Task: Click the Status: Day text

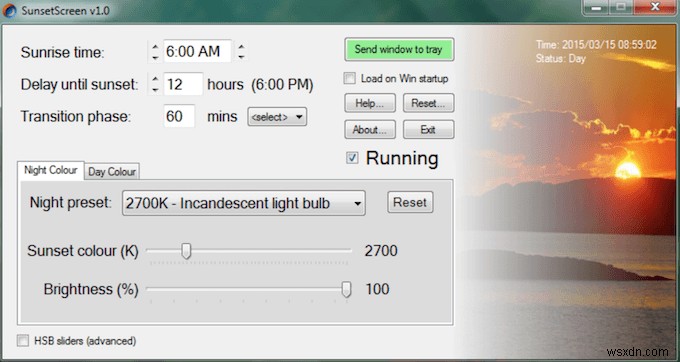Action: point(560,59)
